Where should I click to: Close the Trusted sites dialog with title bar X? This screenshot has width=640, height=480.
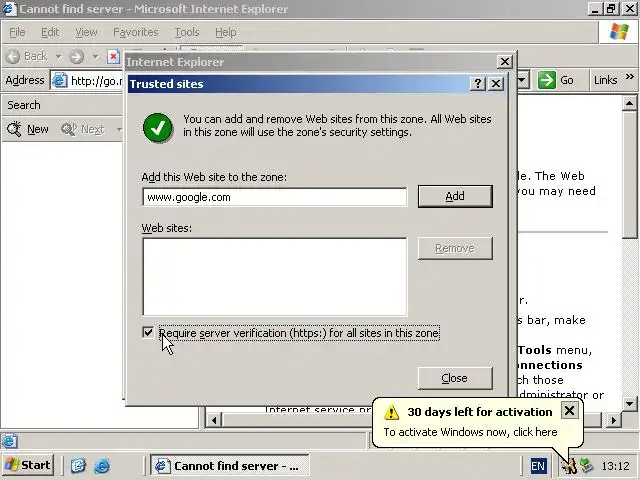point(496,84)
